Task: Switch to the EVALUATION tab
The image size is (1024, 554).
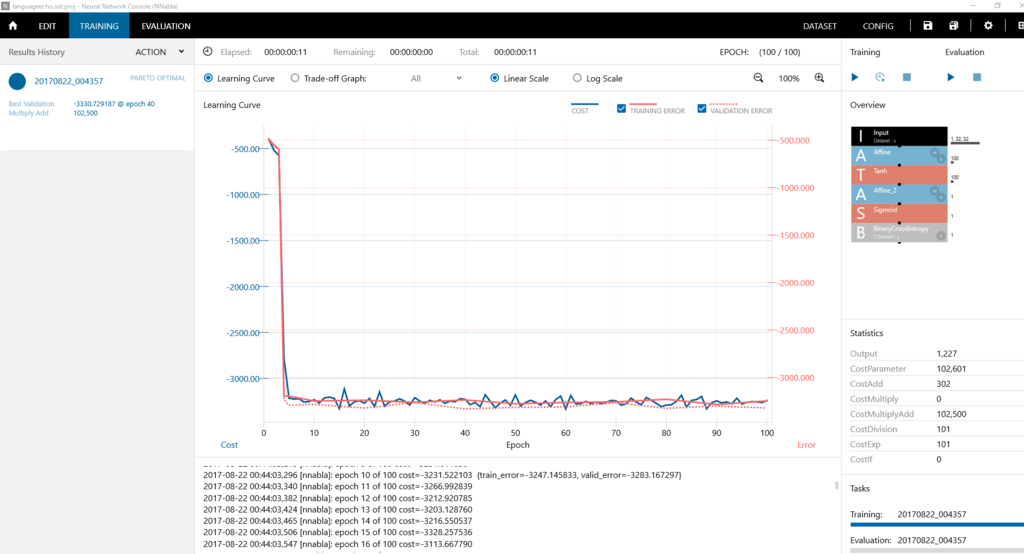Action: point(166,26)
